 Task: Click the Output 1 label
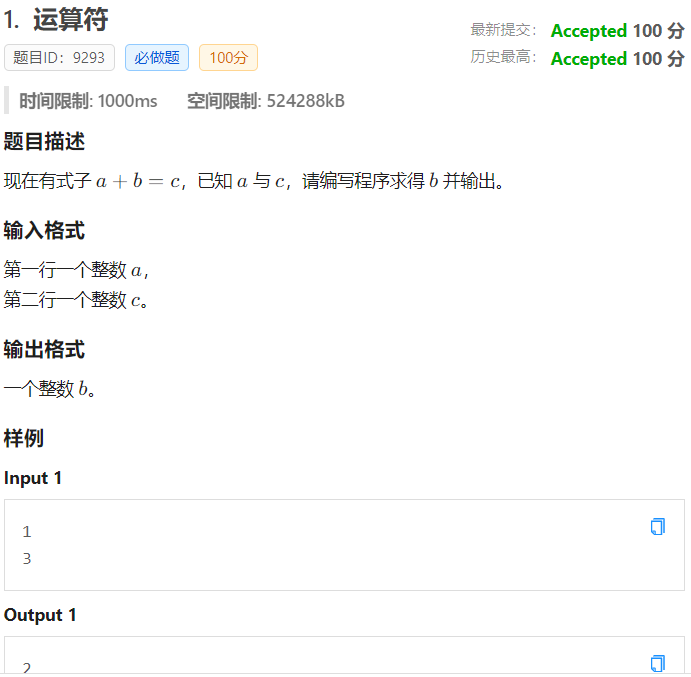pyautogui.click(x=40, y=615)
